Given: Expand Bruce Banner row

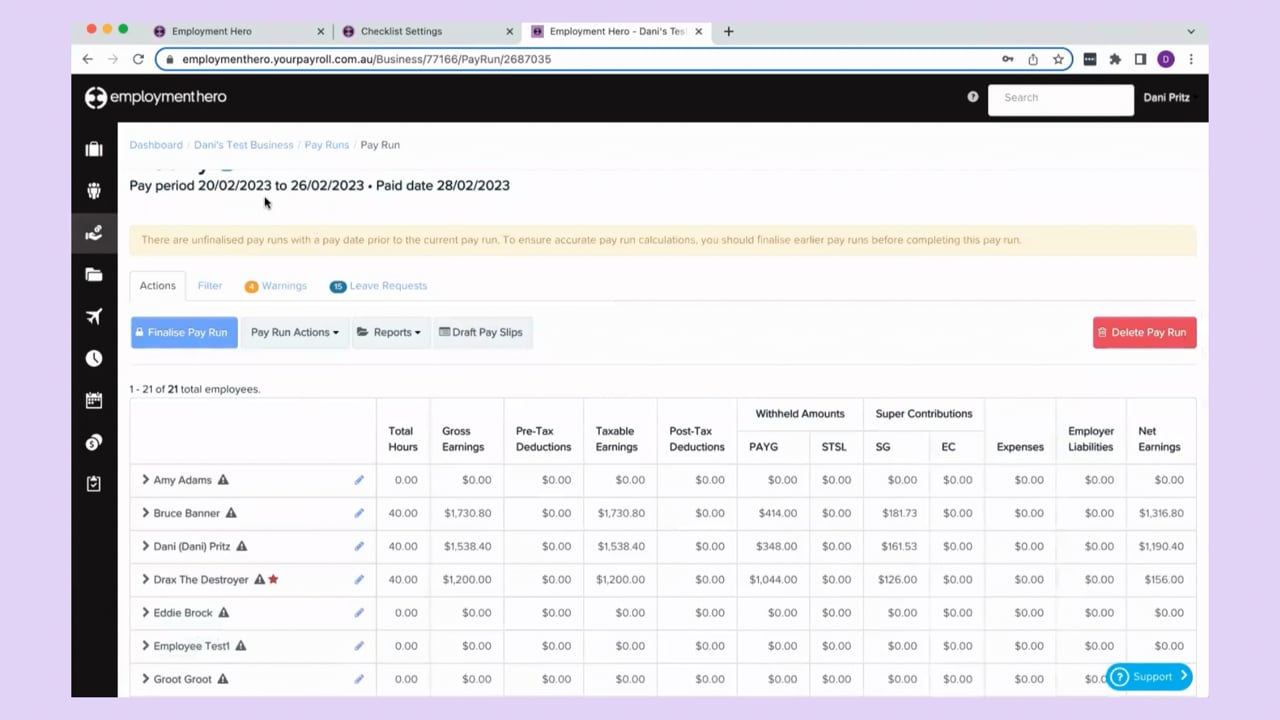Looking at the screenshot, I should pos(145,513).
